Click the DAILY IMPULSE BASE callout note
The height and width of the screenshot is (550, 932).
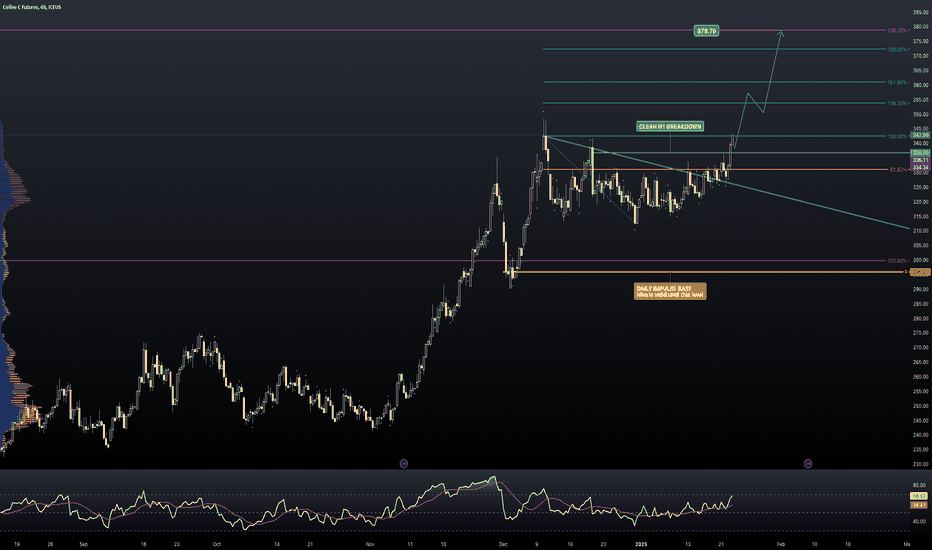click(x=670, y=291)
